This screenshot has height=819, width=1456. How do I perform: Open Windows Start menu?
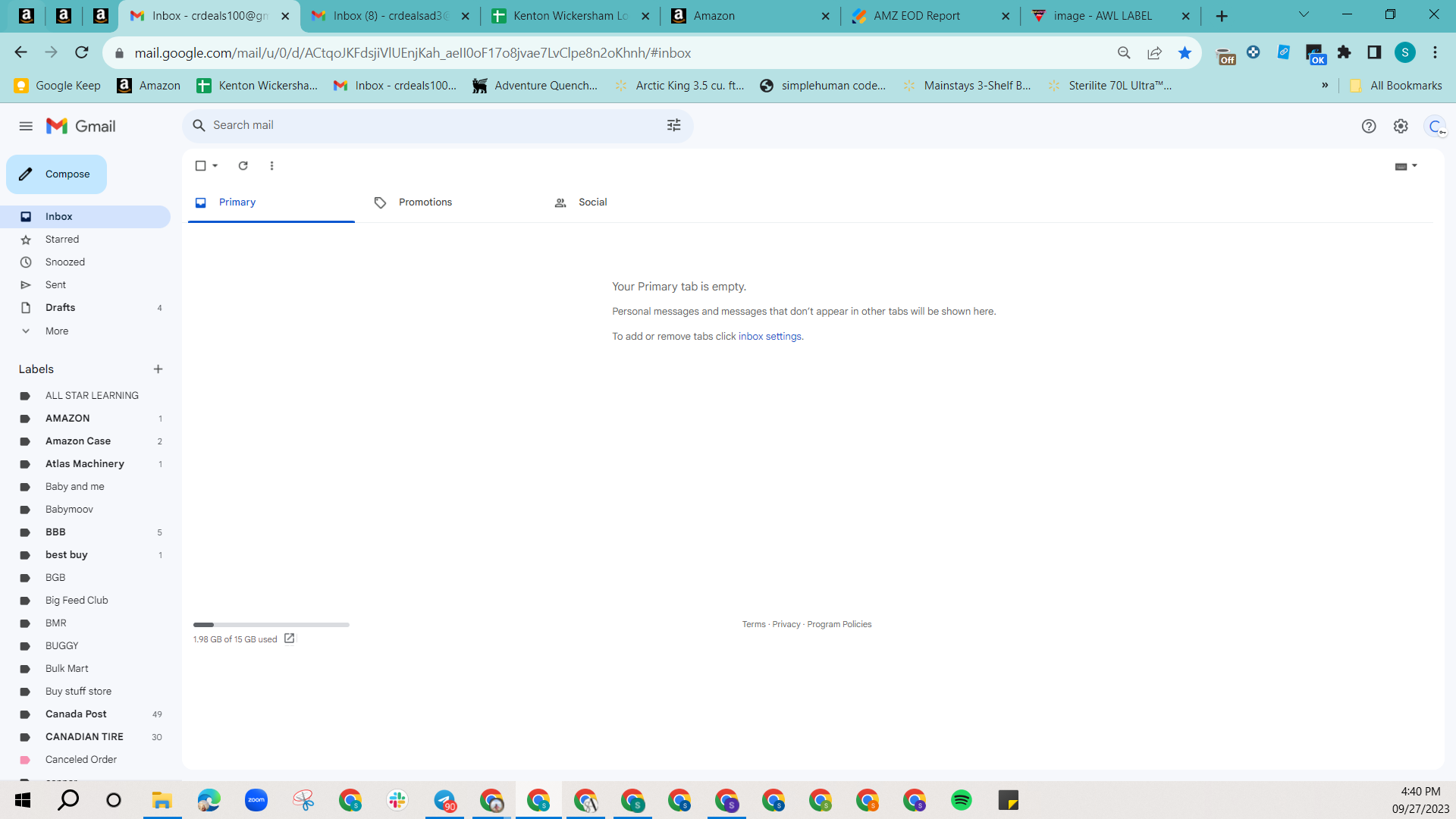(x=23, y=800)
